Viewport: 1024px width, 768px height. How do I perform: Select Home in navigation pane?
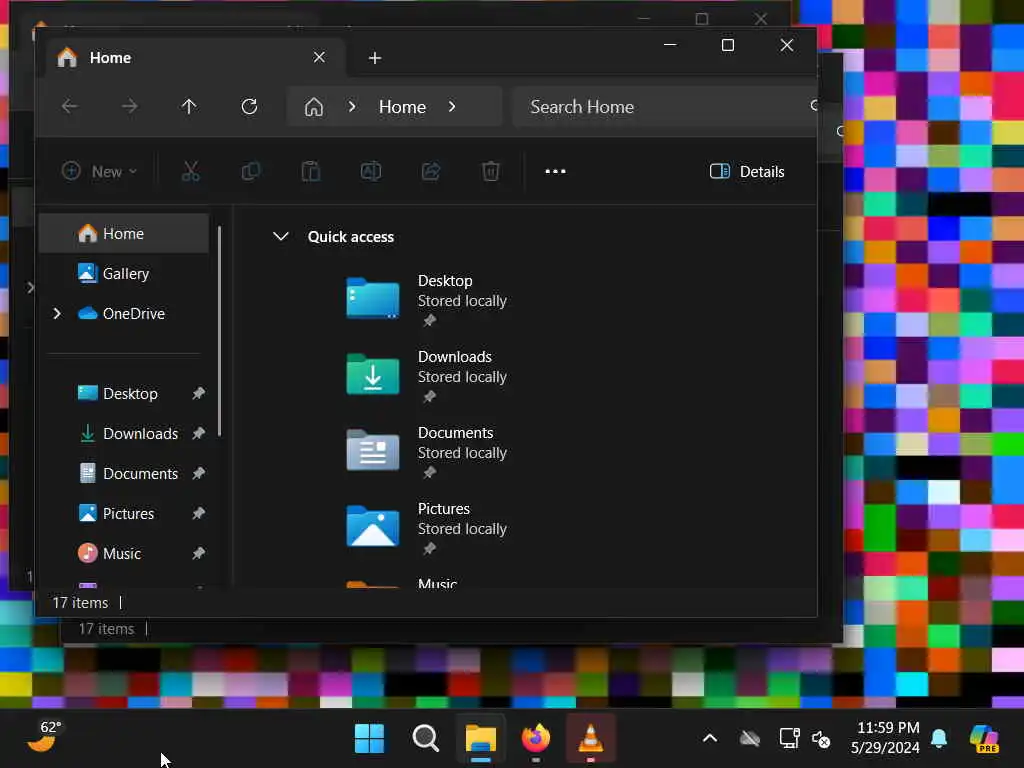[124, 233]
